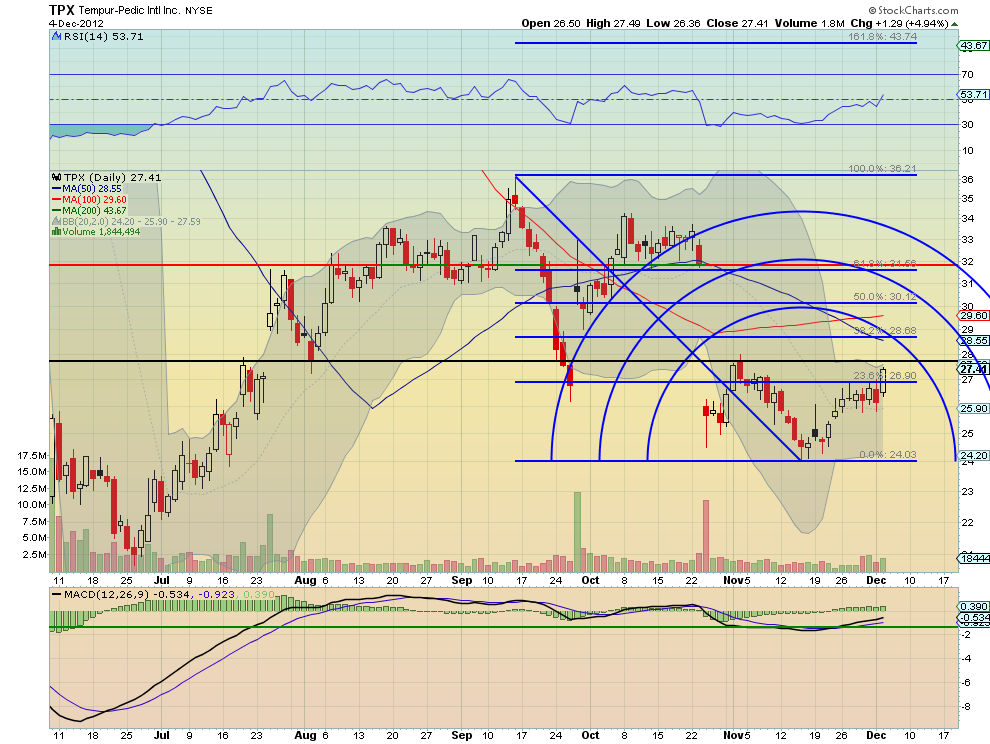Click the RSI(14) 53.71 panel label
Viewport: 990px width, 744px height.
[x=104, y=37]
